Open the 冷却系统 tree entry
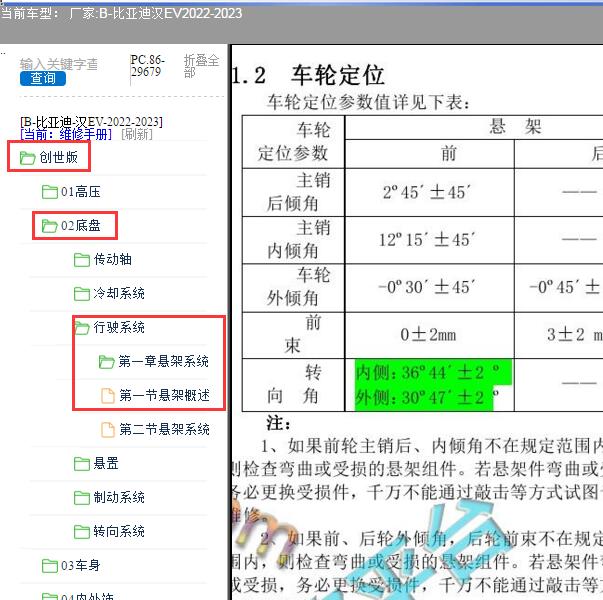This screenshot has width=603, height=600. [x=119, y=293]
